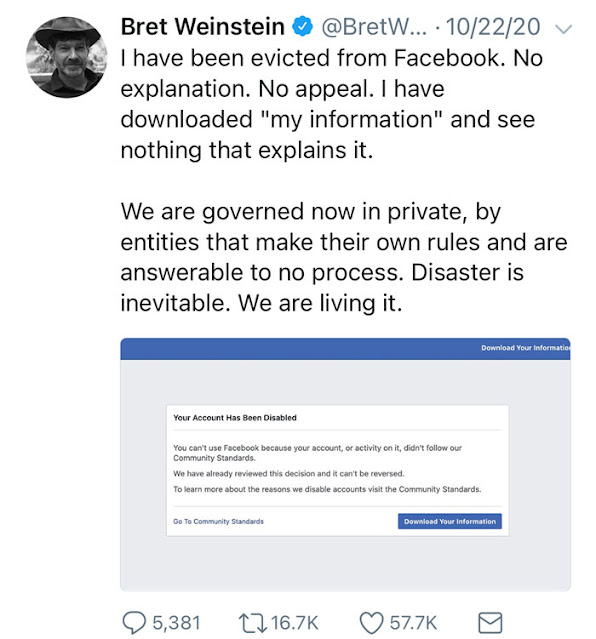
Task: Open the gray background of the attached Facebook screenshot
Action: click(x=345, y=564)
